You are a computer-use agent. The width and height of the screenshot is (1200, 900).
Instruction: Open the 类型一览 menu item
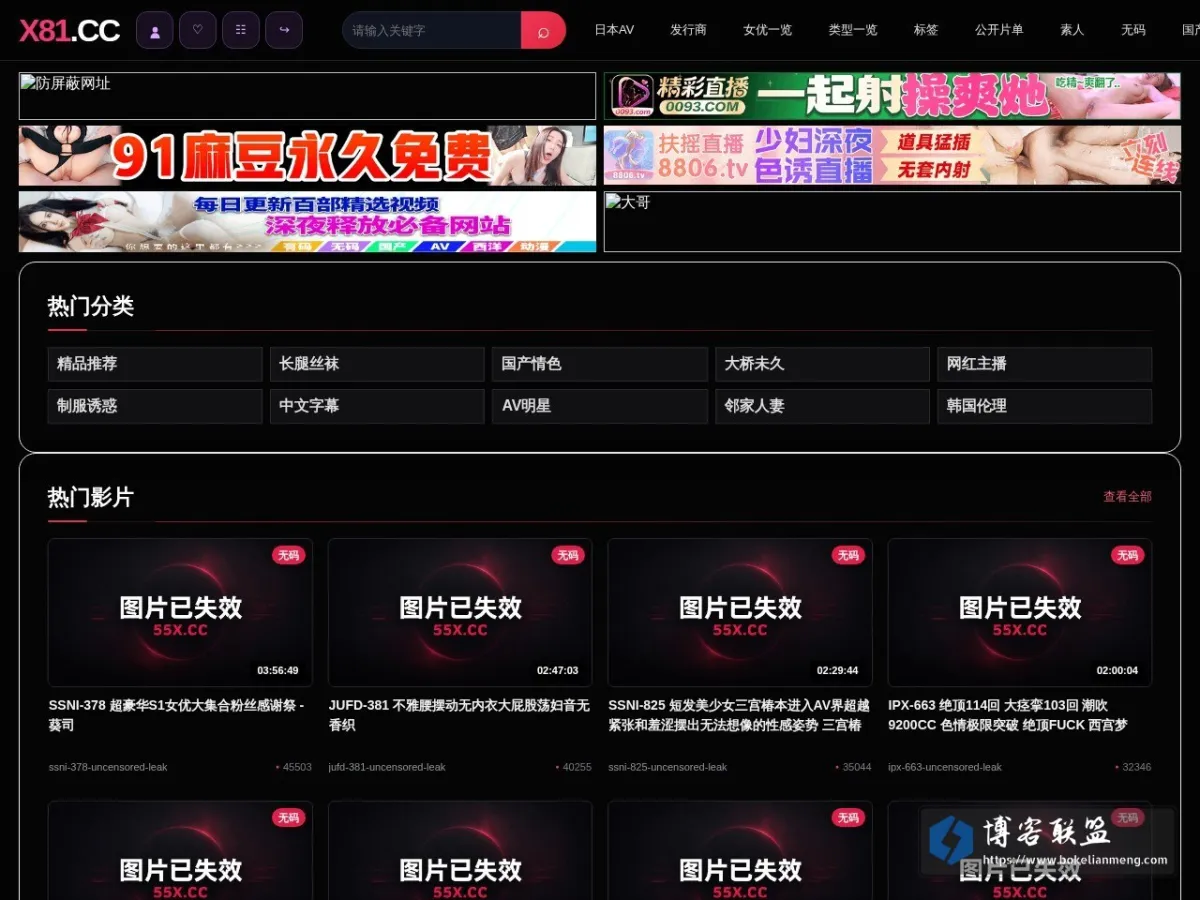point(853,30)
